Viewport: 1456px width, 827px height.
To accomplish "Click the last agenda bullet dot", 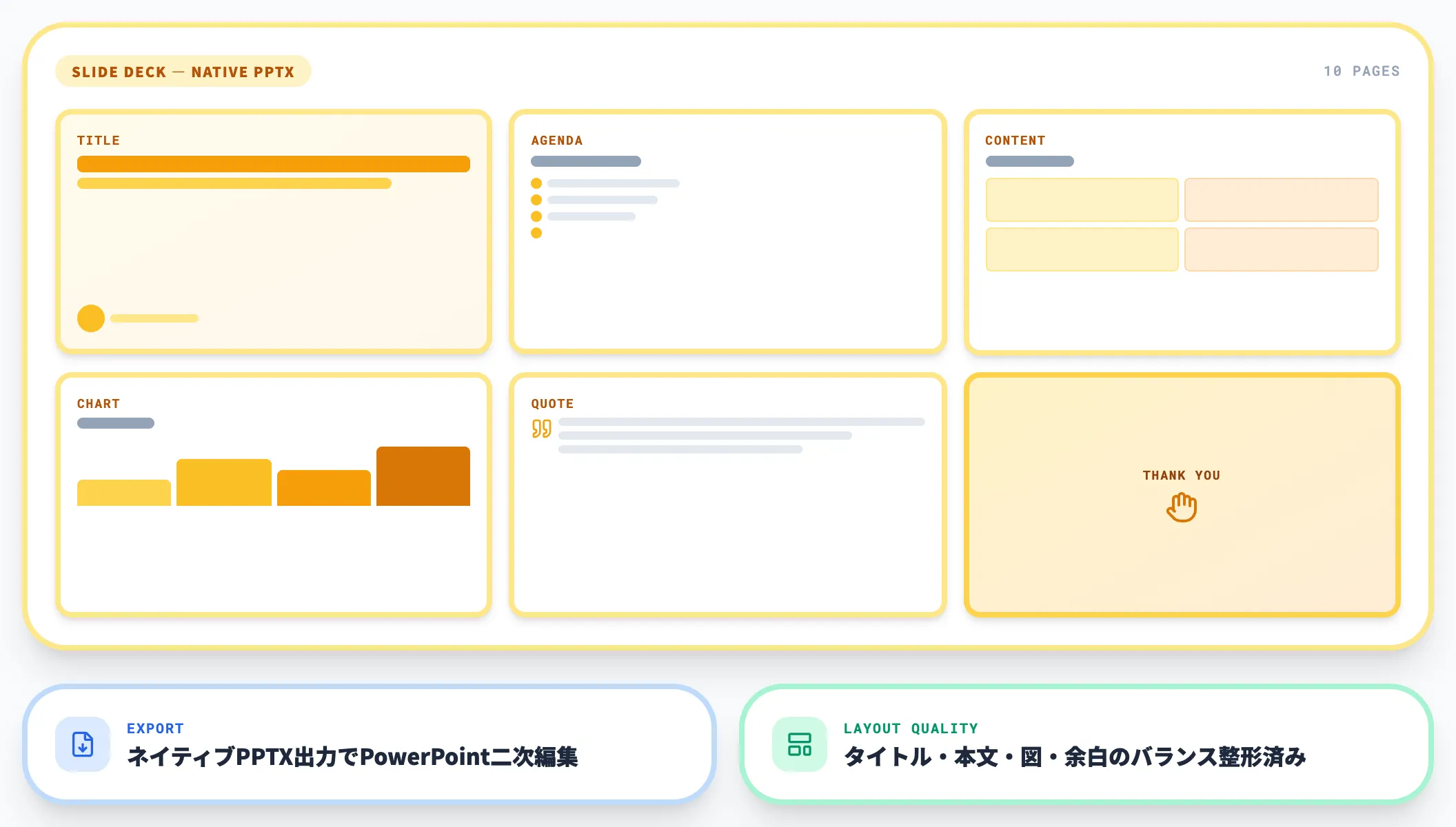I will pos(536,233).
